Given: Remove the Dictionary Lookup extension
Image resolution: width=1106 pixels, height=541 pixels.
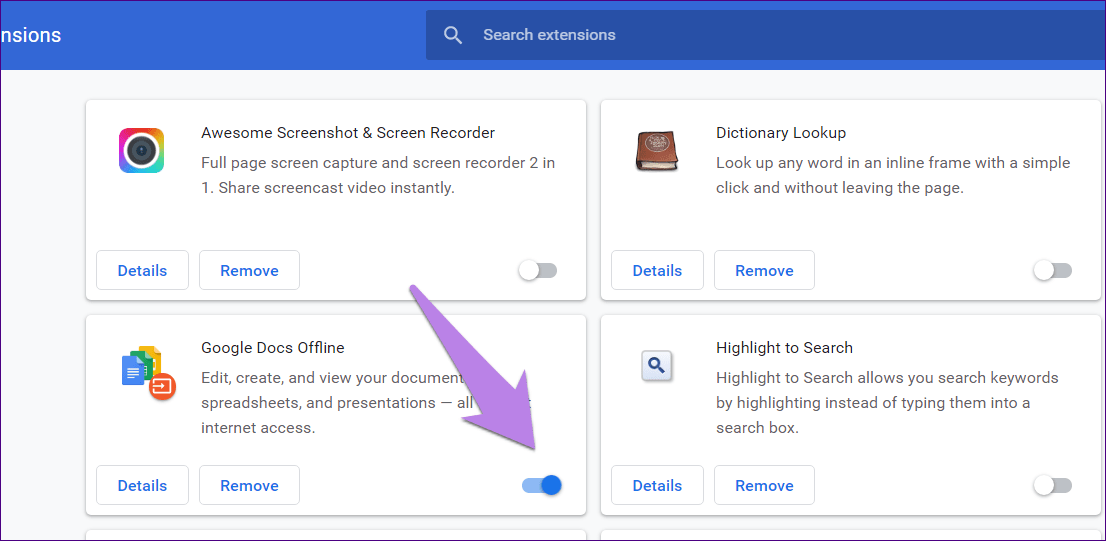Looking at the screenshot, I should tap(764, 270).
